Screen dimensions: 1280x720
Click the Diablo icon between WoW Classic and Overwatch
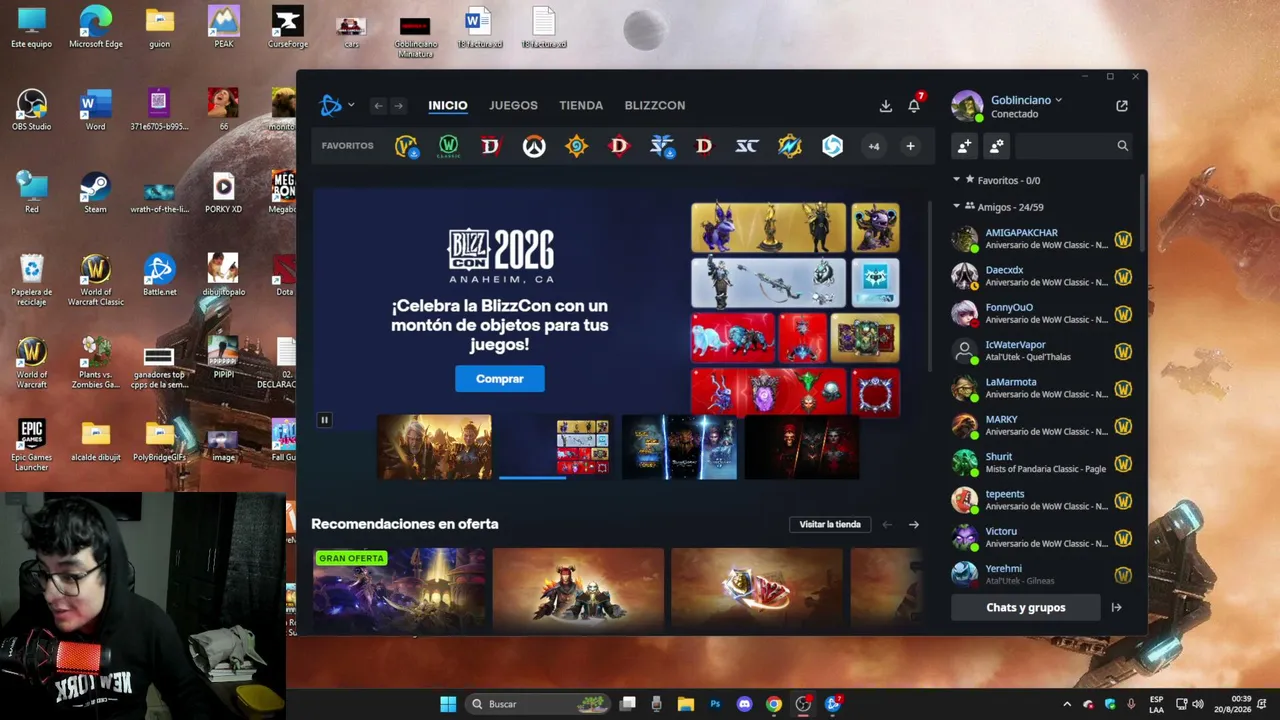click(x=490, y=146)
